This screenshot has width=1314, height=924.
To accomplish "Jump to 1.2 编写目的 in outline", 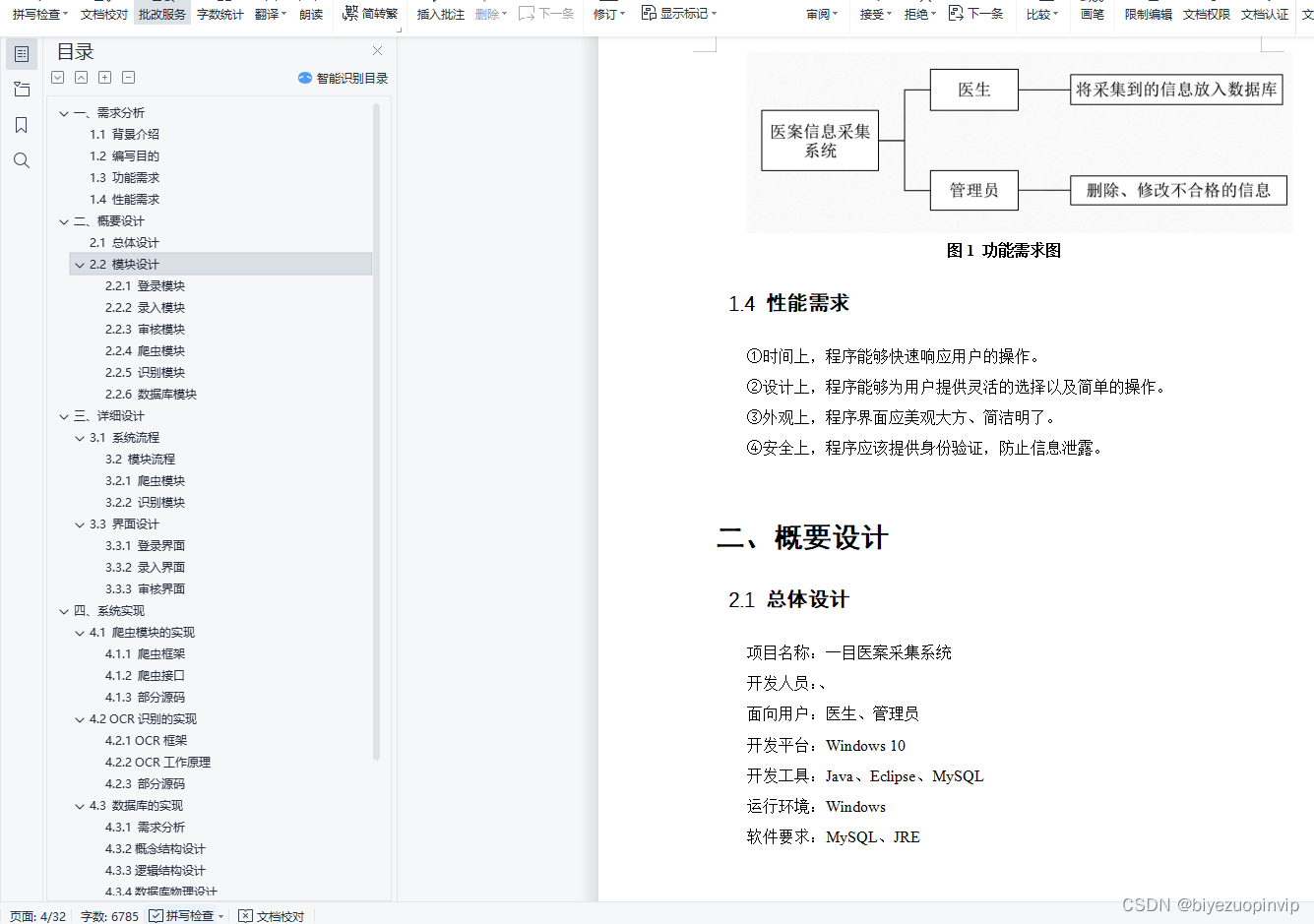I will 124,156.
